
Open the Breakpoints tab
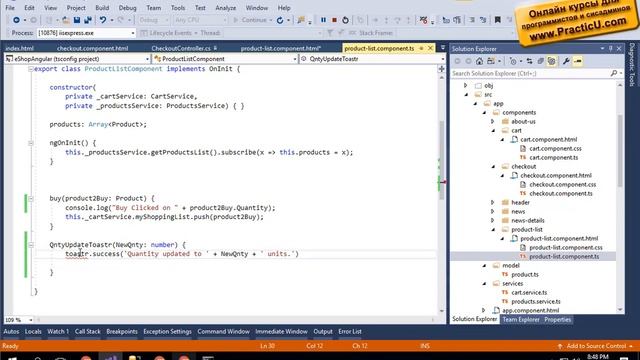122,331
